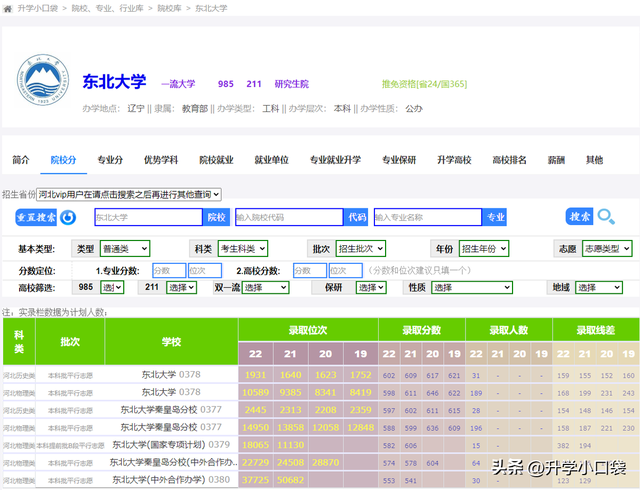Click the blue refresh circle icon
The width and height of the screenshot is (640, 490).
click(x=68, y=217)
